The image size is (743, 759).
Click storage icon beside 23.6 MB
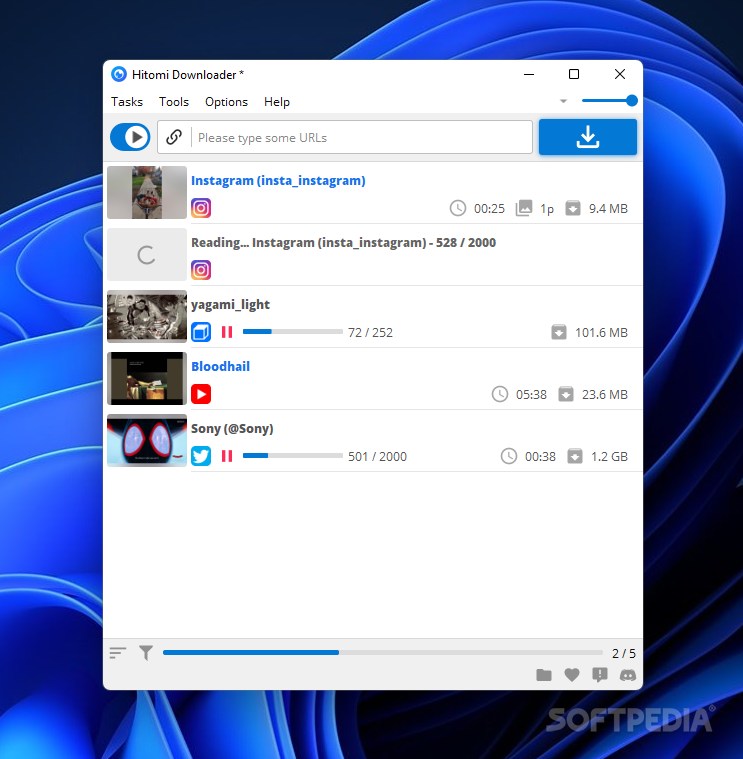point(566,394)
